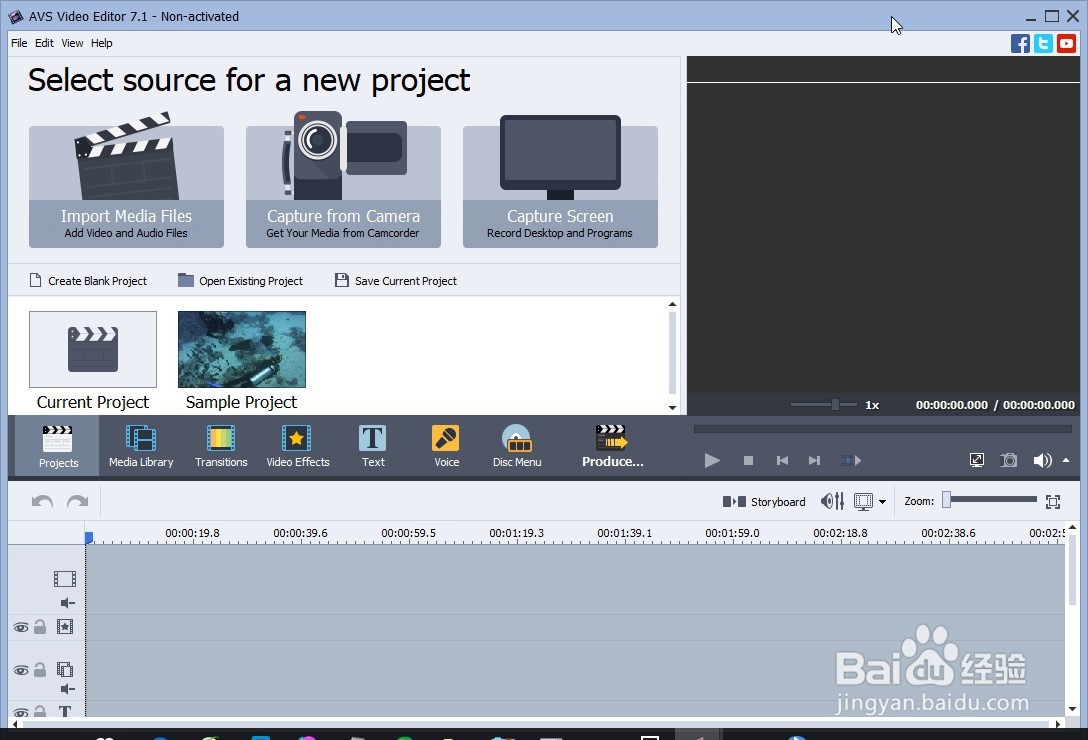Viewport: 1088px width, 740px height.
Task: Create Blank Project
Action: pos(88,280)
